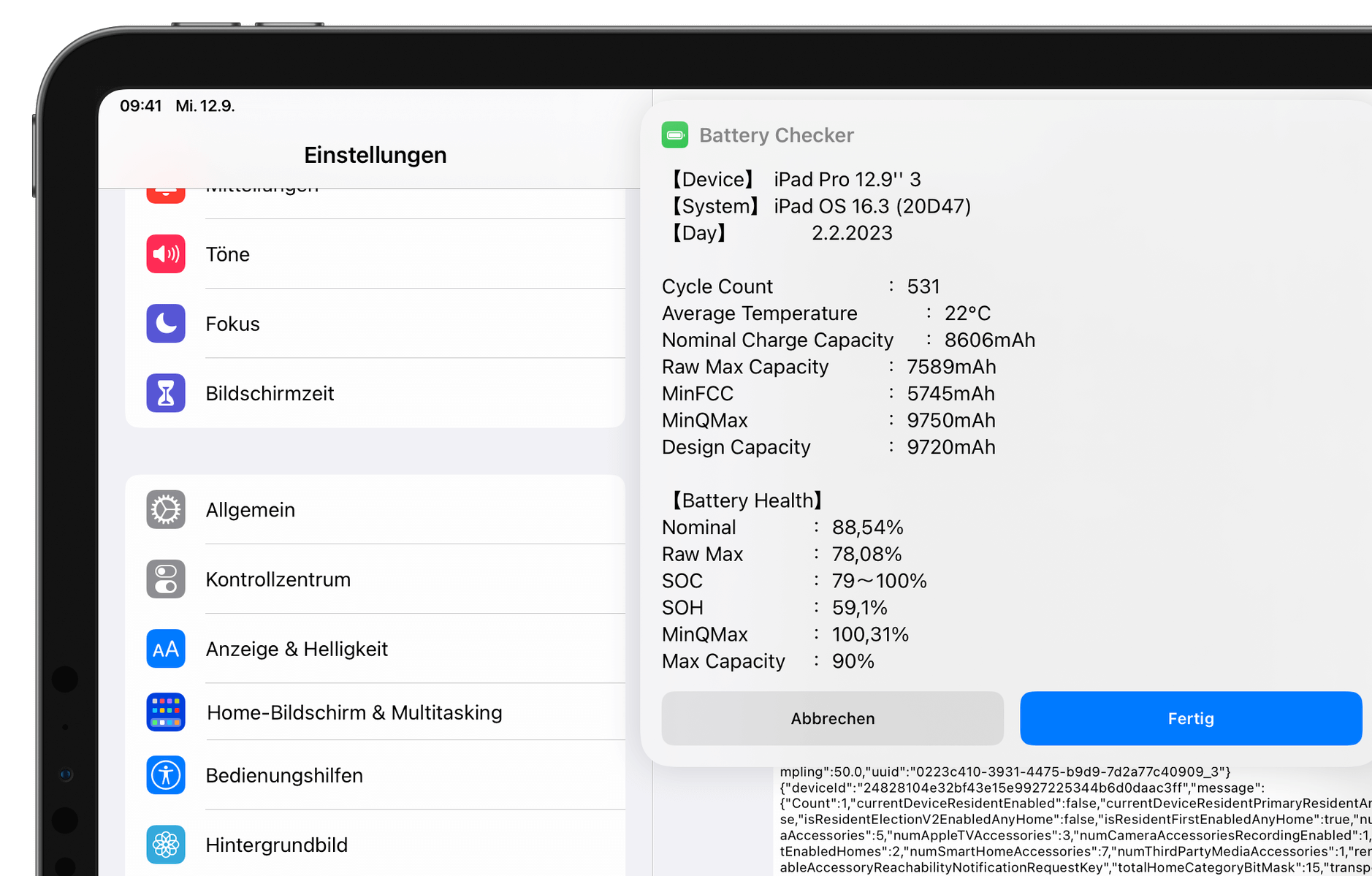The width and height of the screenshot is (1372, 876).
Task: Tap the Hintergrundbild flower icon
Action: [x=166, y=845]
